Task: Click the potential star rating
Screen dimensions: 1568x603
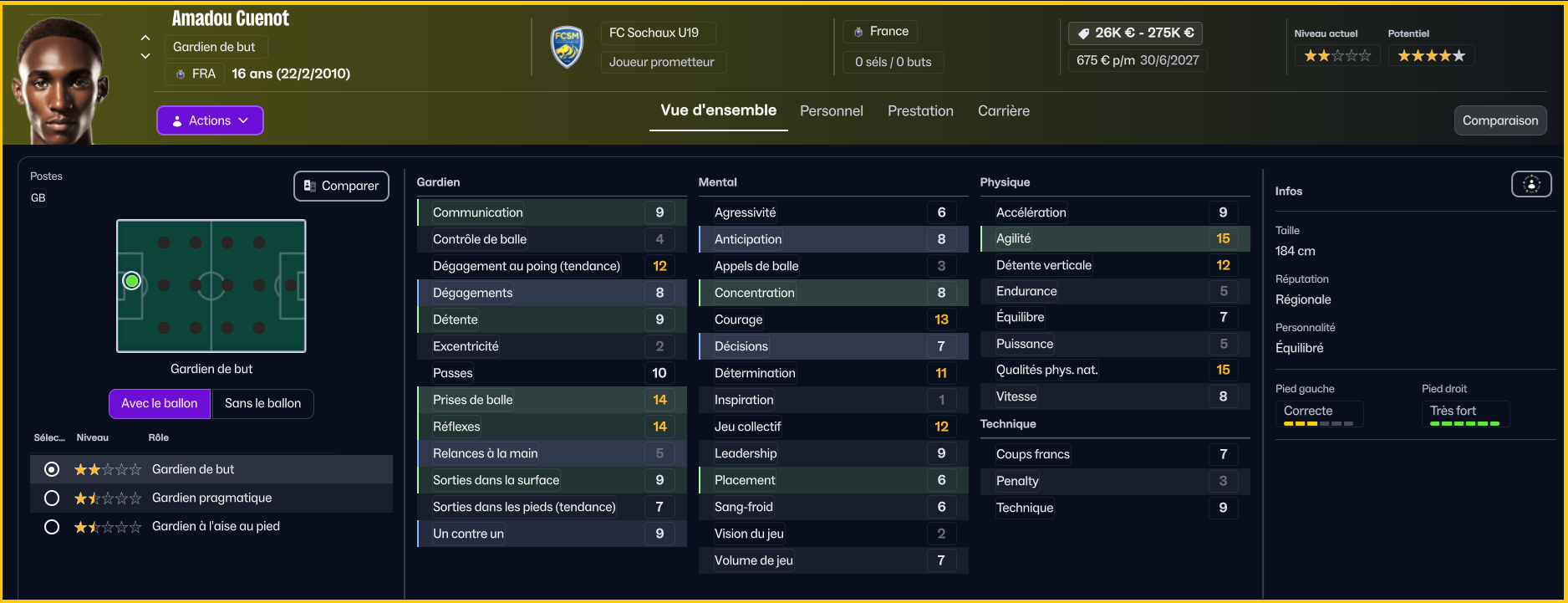Action: pyautogui.click(x=1431, y=56)
